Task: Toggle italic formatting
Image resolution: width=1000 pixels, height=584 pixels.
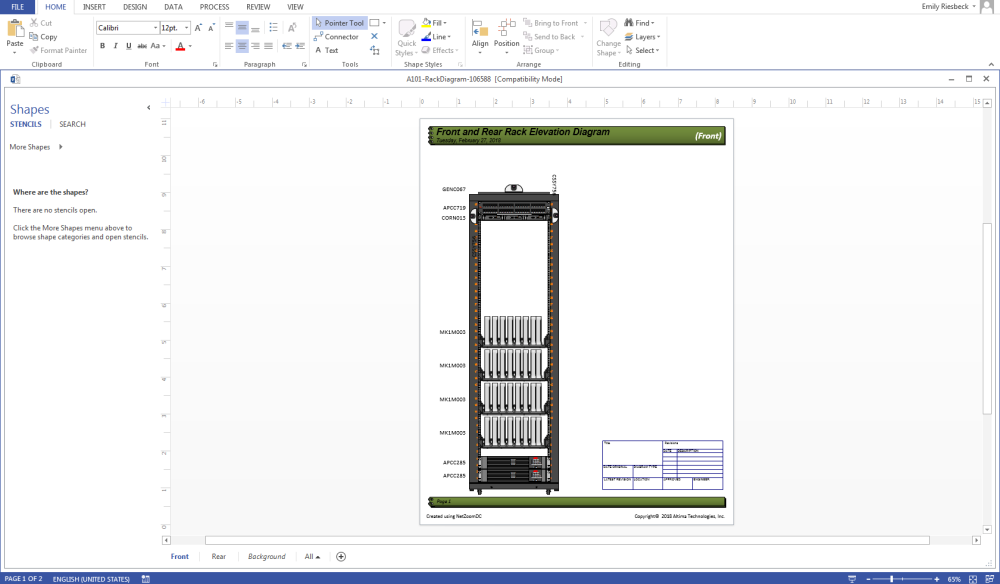Action: (x=115, y=46)
